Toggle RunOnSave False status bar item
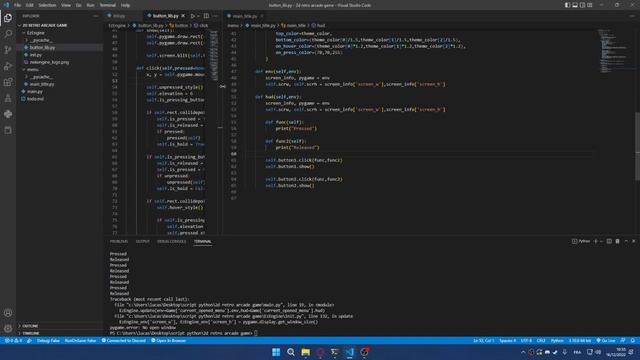 80,340
